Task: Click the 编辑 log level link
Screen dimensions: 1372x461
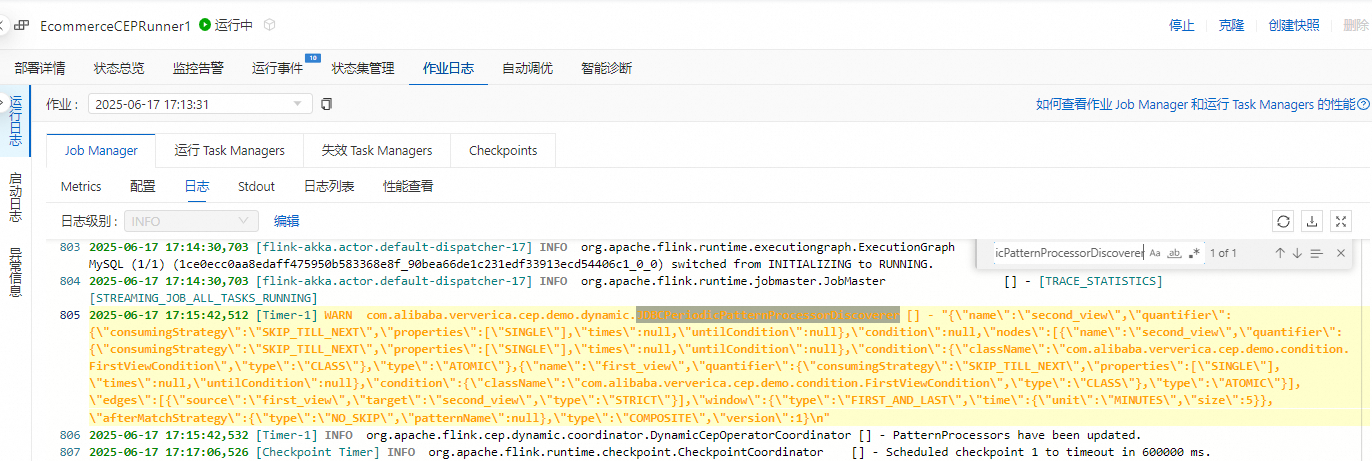Action: point(287,221)
